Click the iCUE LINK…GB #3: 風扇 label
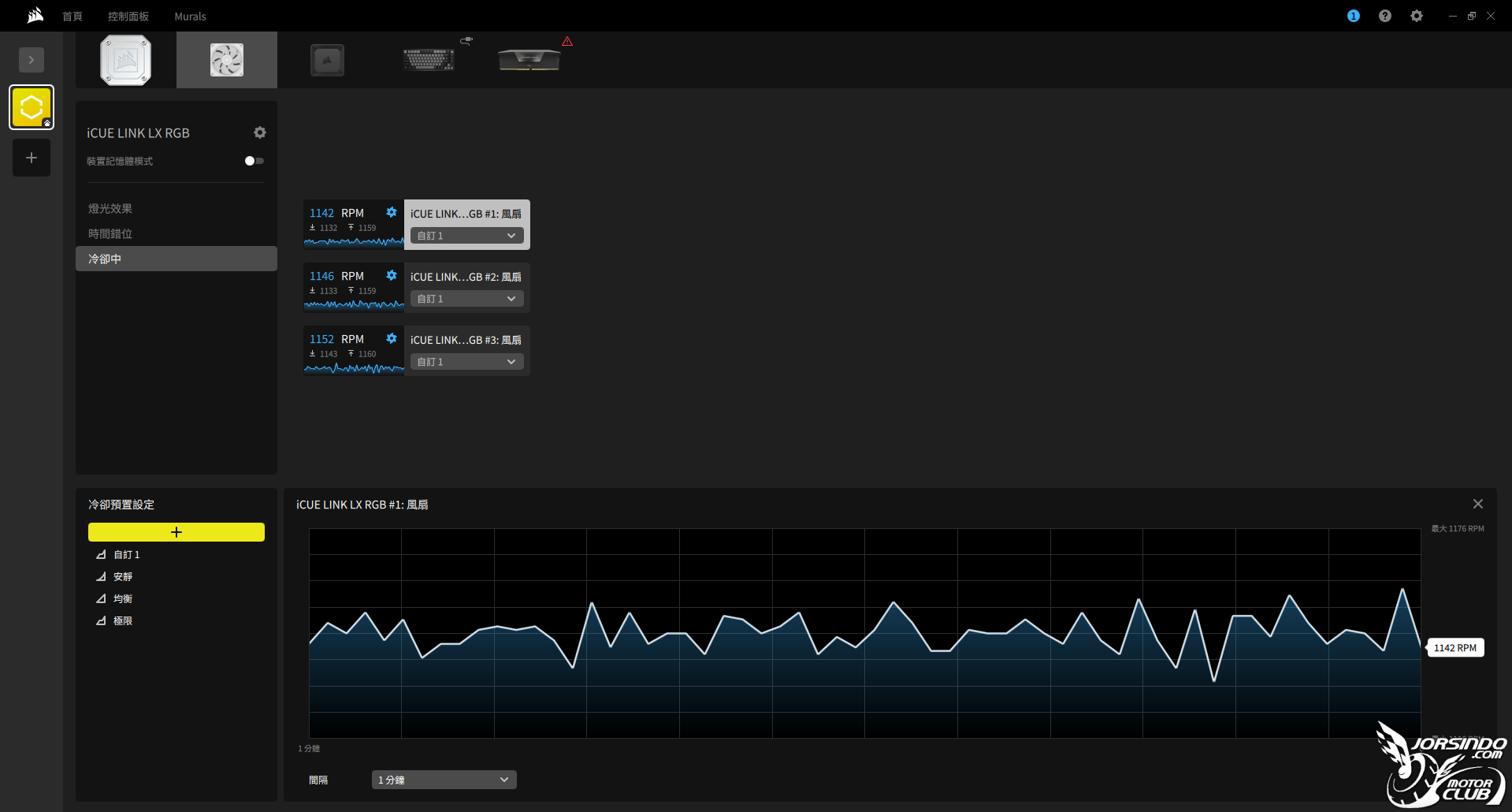The width and height of the screenshot is (1512, 812). [x=466, y=340]
